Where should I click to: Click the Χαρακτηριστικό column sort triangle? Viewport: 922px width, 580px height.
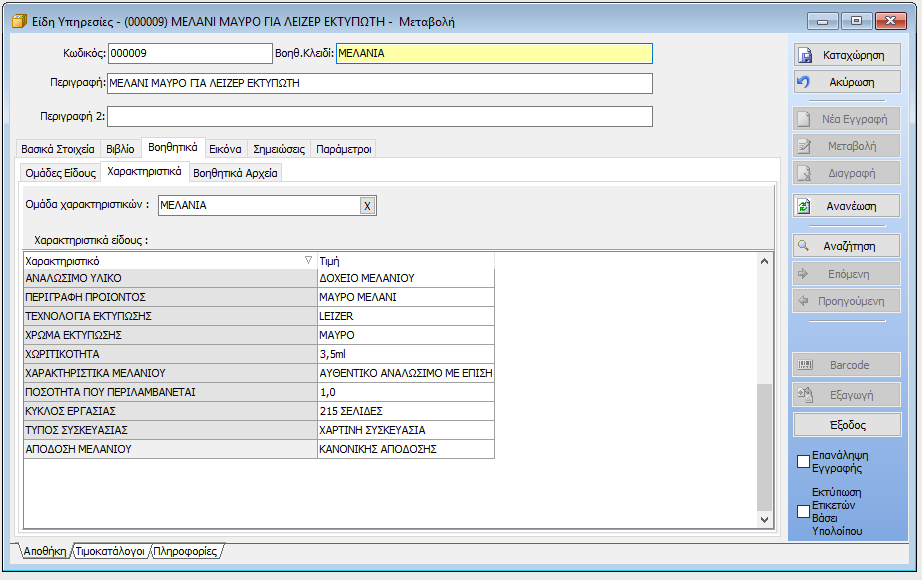tap(308, 260)
